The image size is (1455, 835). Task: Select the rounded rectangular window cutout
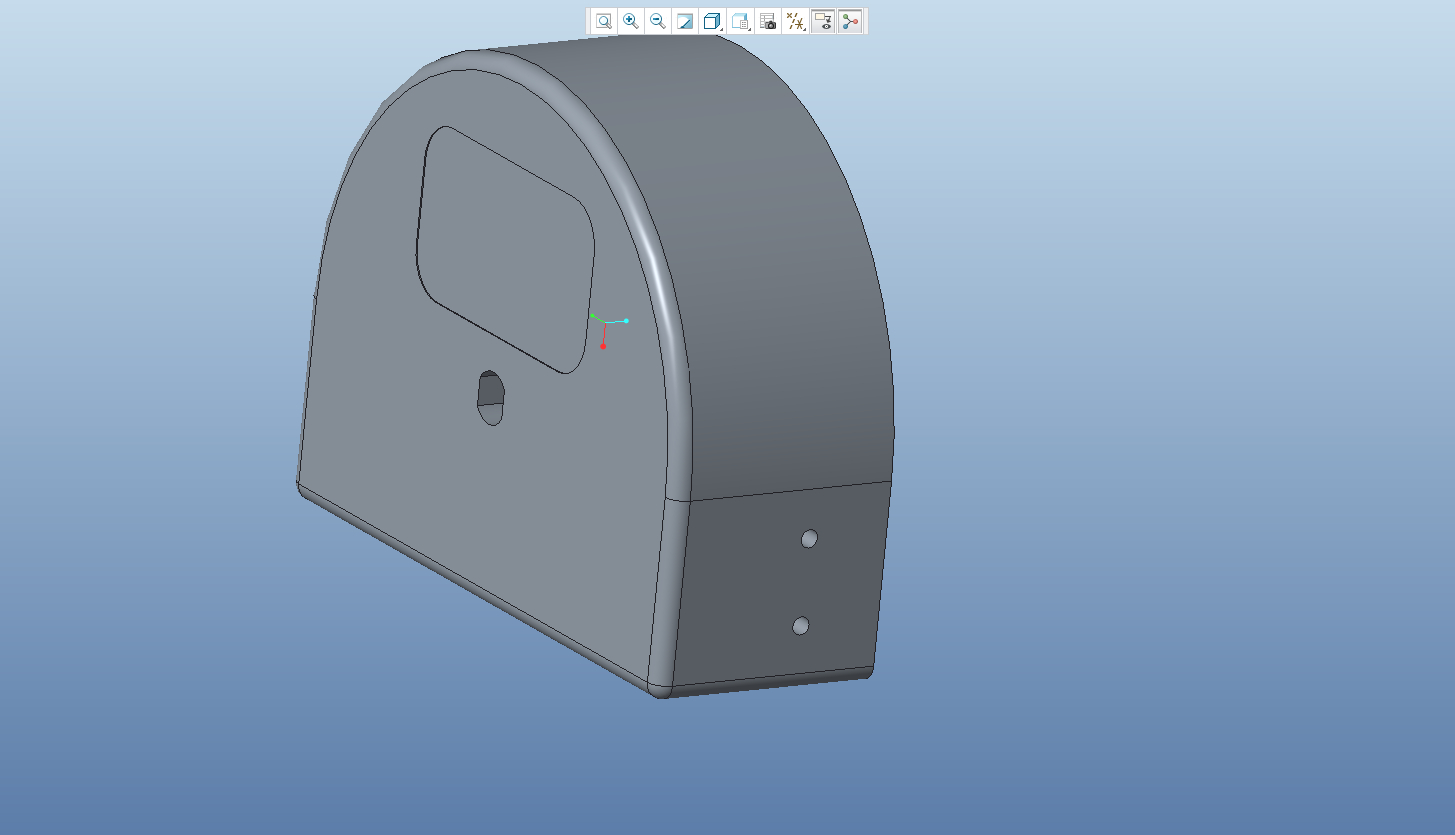(x=505, y=250)
